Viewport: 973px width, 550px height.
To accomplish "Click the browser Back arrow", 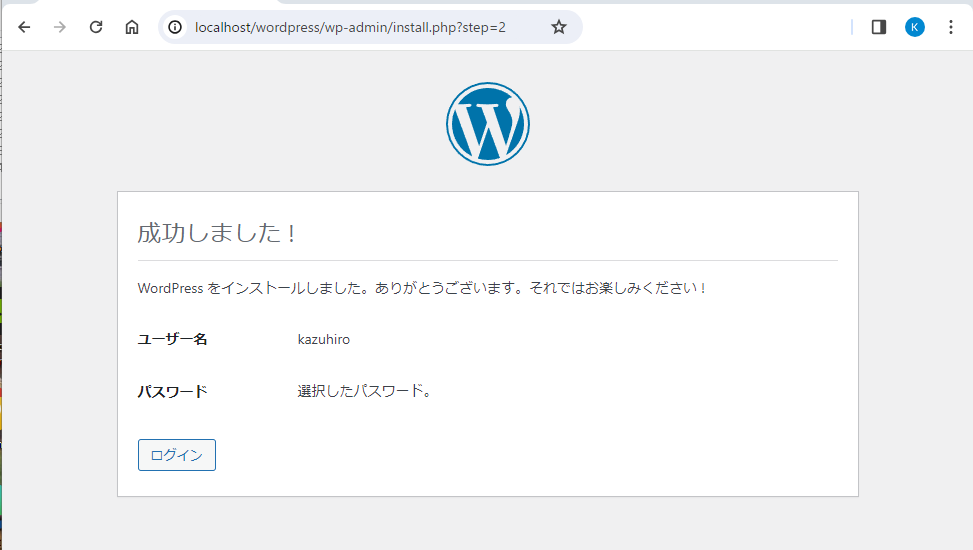I will [24, 27].
